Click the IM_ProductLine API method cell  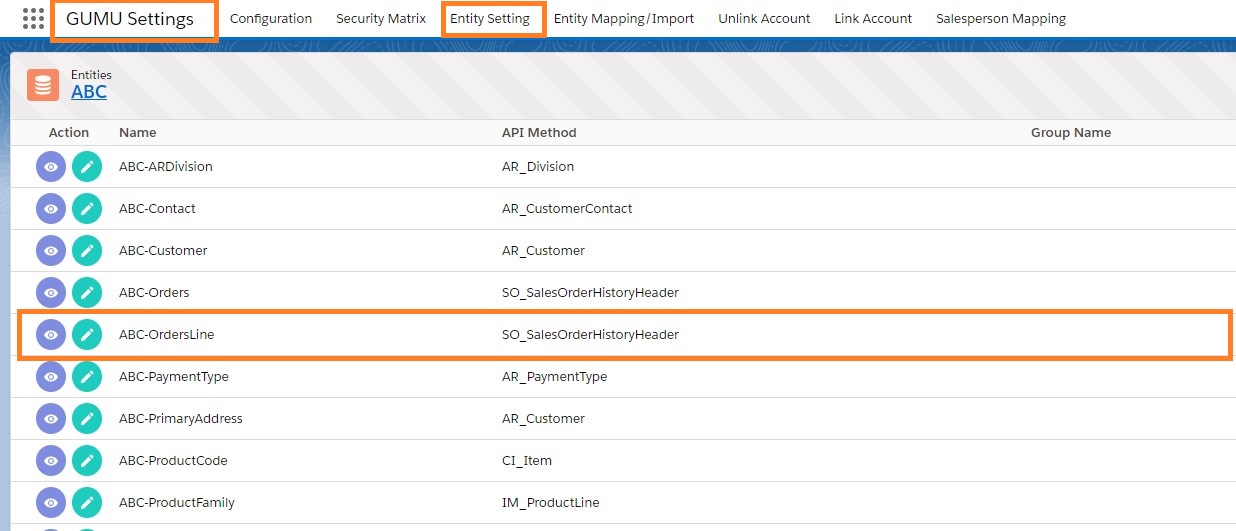tap(551, 503)
